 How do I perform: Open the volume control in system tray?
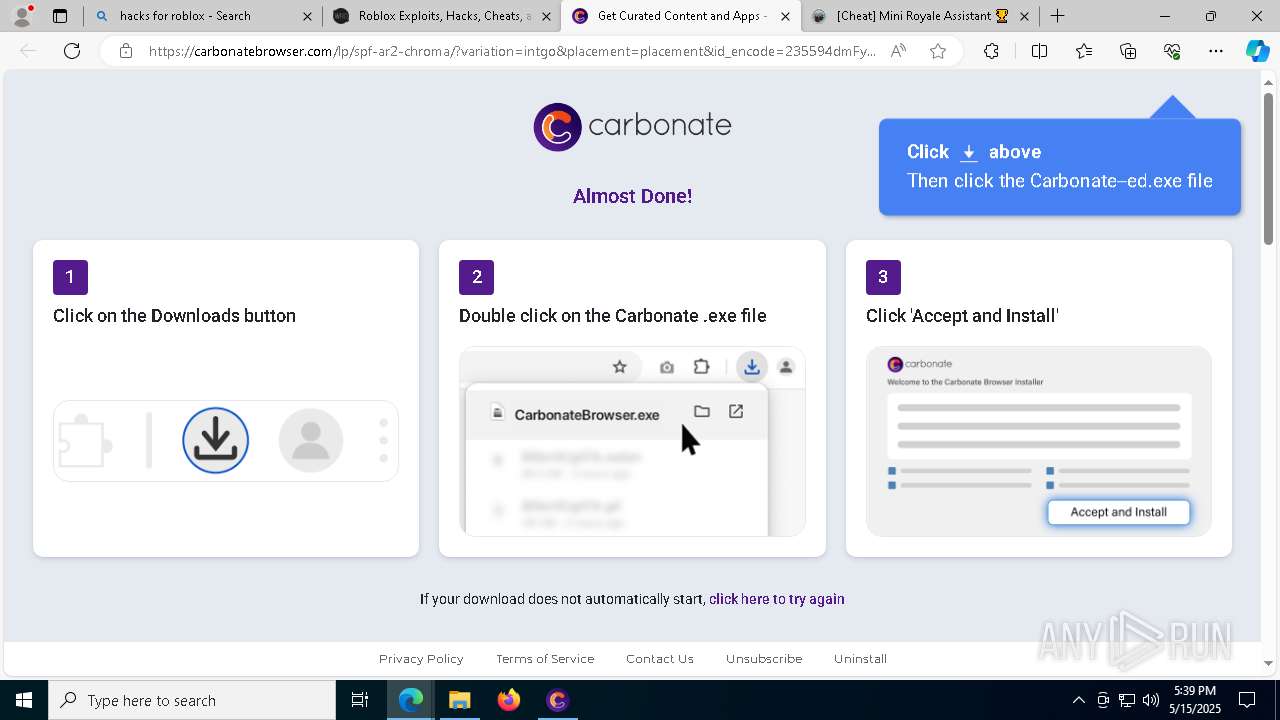(1151, 700)
